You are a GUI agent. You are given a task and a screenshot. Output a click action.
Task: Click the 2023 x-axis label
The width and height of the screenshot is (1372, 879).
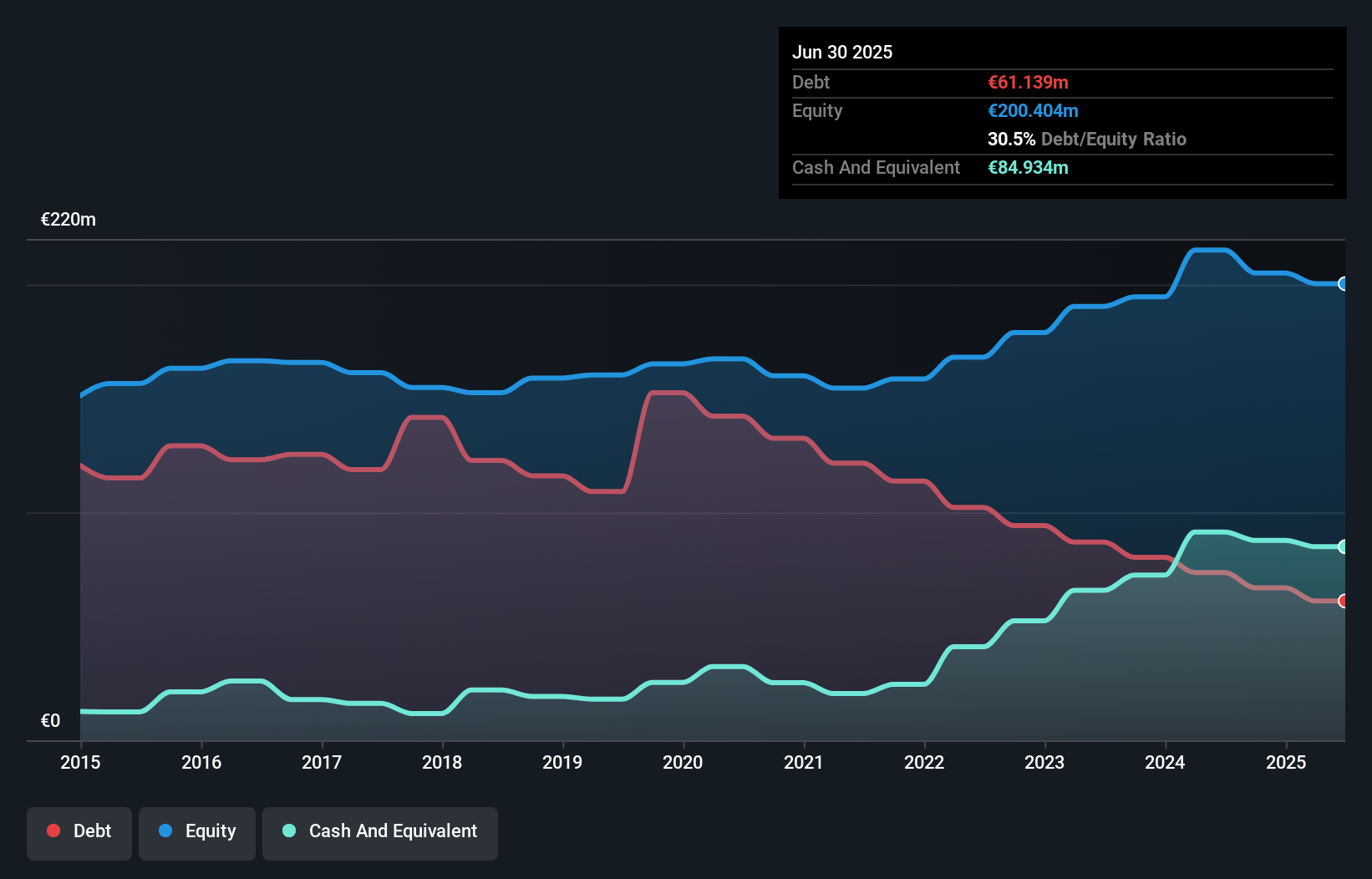tap(1044, 762)
